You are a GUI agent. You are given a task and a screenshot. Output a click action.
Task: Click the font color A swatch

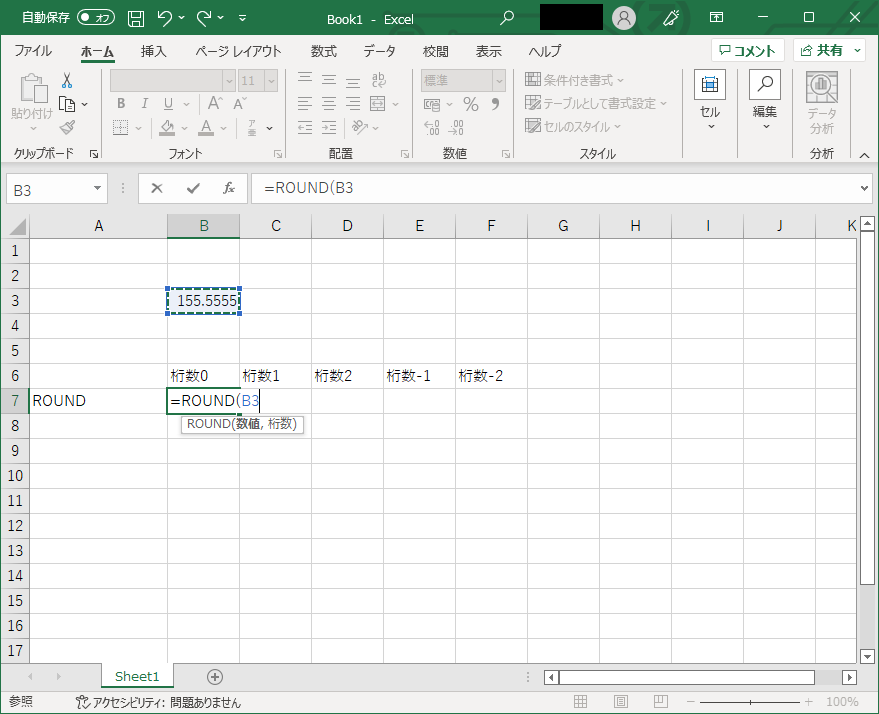pos(206,128)
